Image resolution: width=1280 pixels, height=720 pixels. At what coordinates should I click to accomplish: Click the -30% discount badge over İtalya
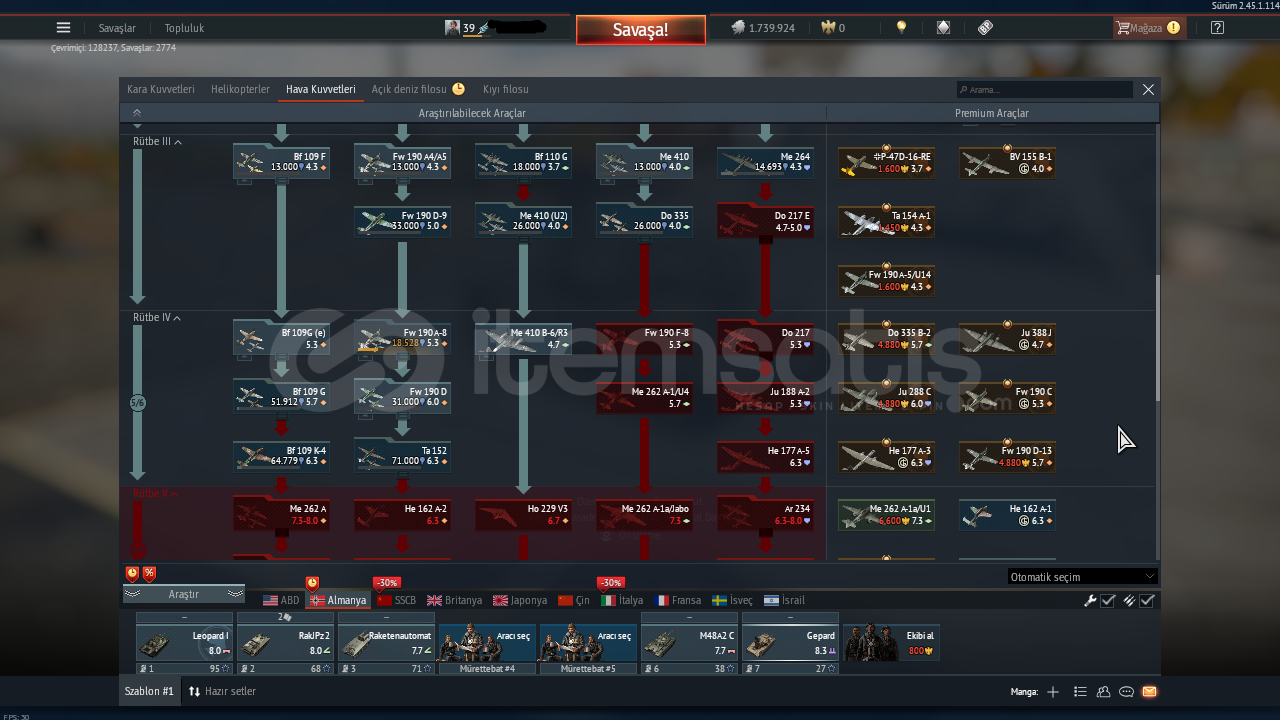(611, 582)
